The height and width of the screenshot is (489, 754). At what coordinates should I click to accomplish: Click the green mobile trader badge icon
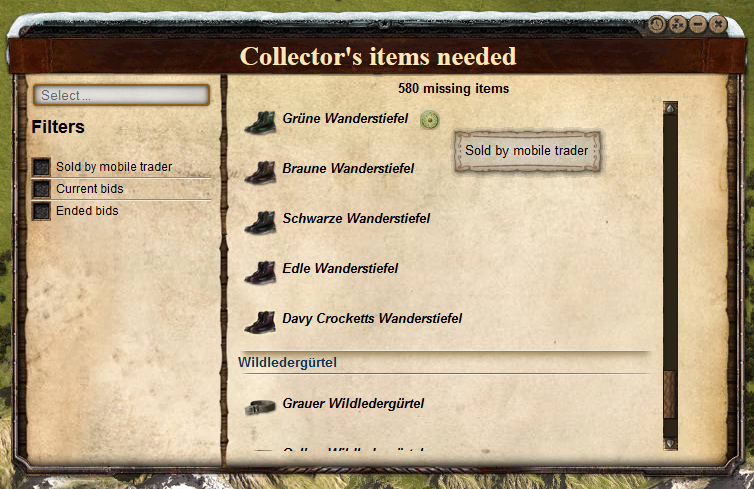429,120
